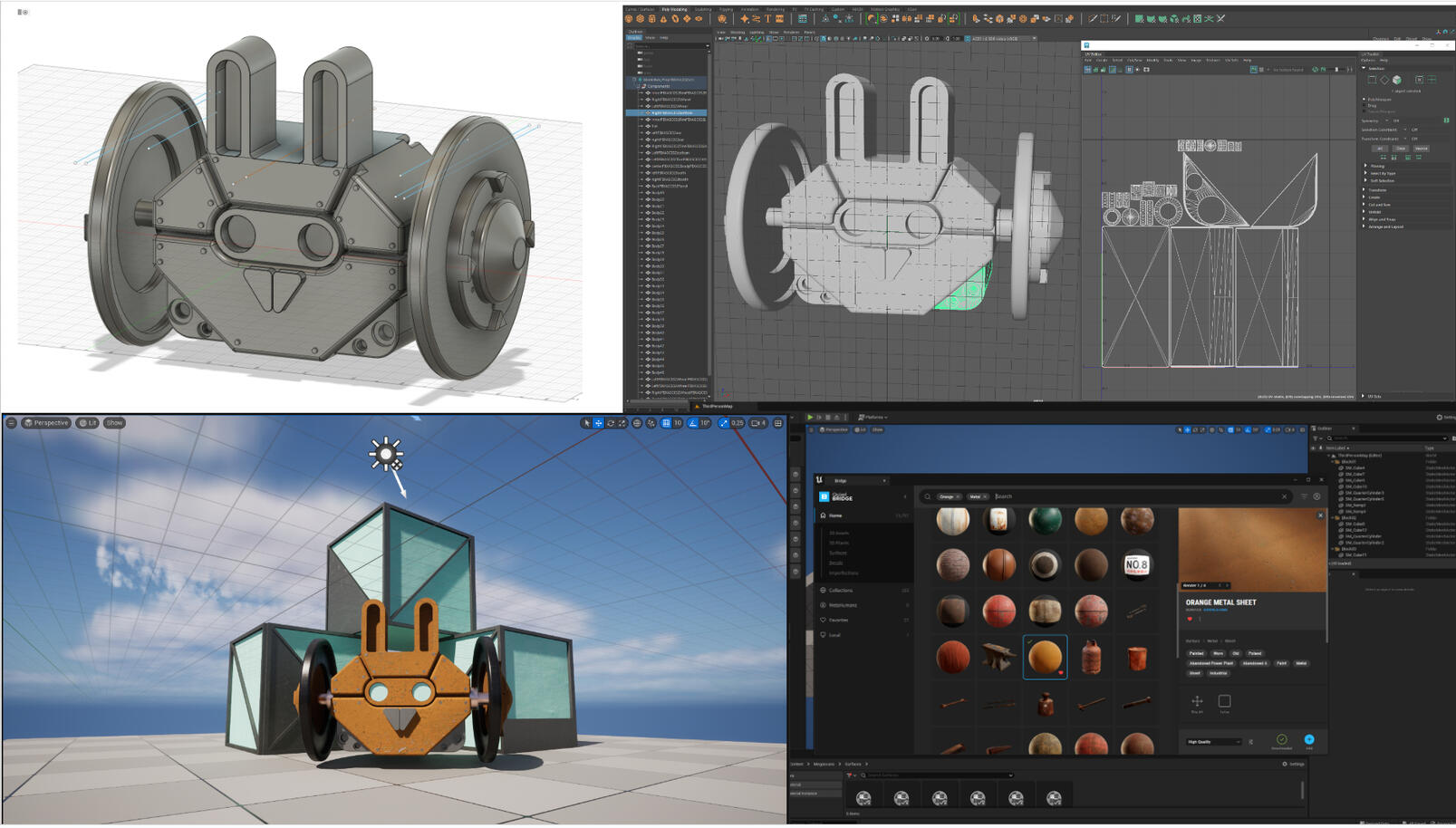This screenshot has width=1456, height=828.
Task: Close the Orange Metal Sheet preview panel
Action: 1320,515
